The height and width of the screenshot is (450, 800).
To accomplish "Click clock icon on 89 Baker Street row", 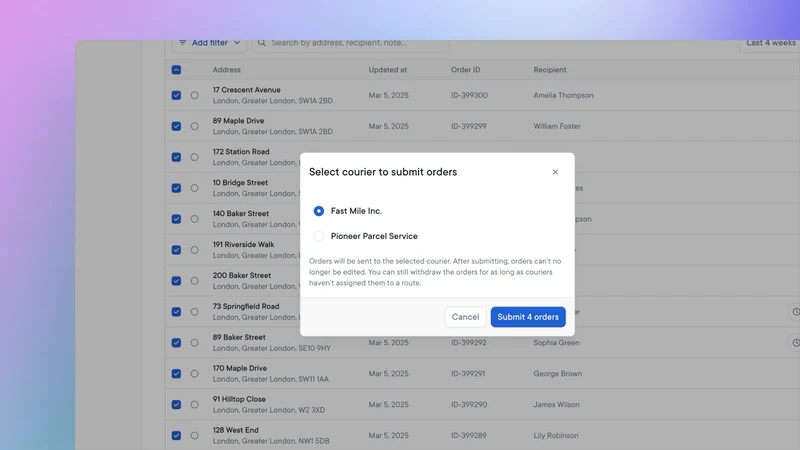I will [795, 343].
